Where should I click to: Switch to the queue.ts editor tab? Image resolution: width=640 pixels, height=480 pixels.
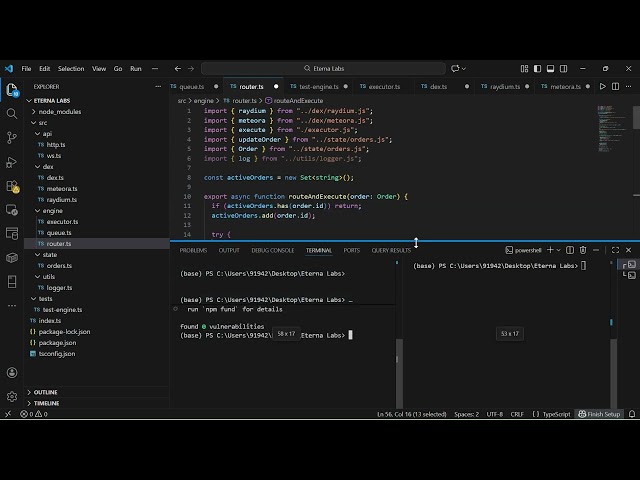coord(194,87)
